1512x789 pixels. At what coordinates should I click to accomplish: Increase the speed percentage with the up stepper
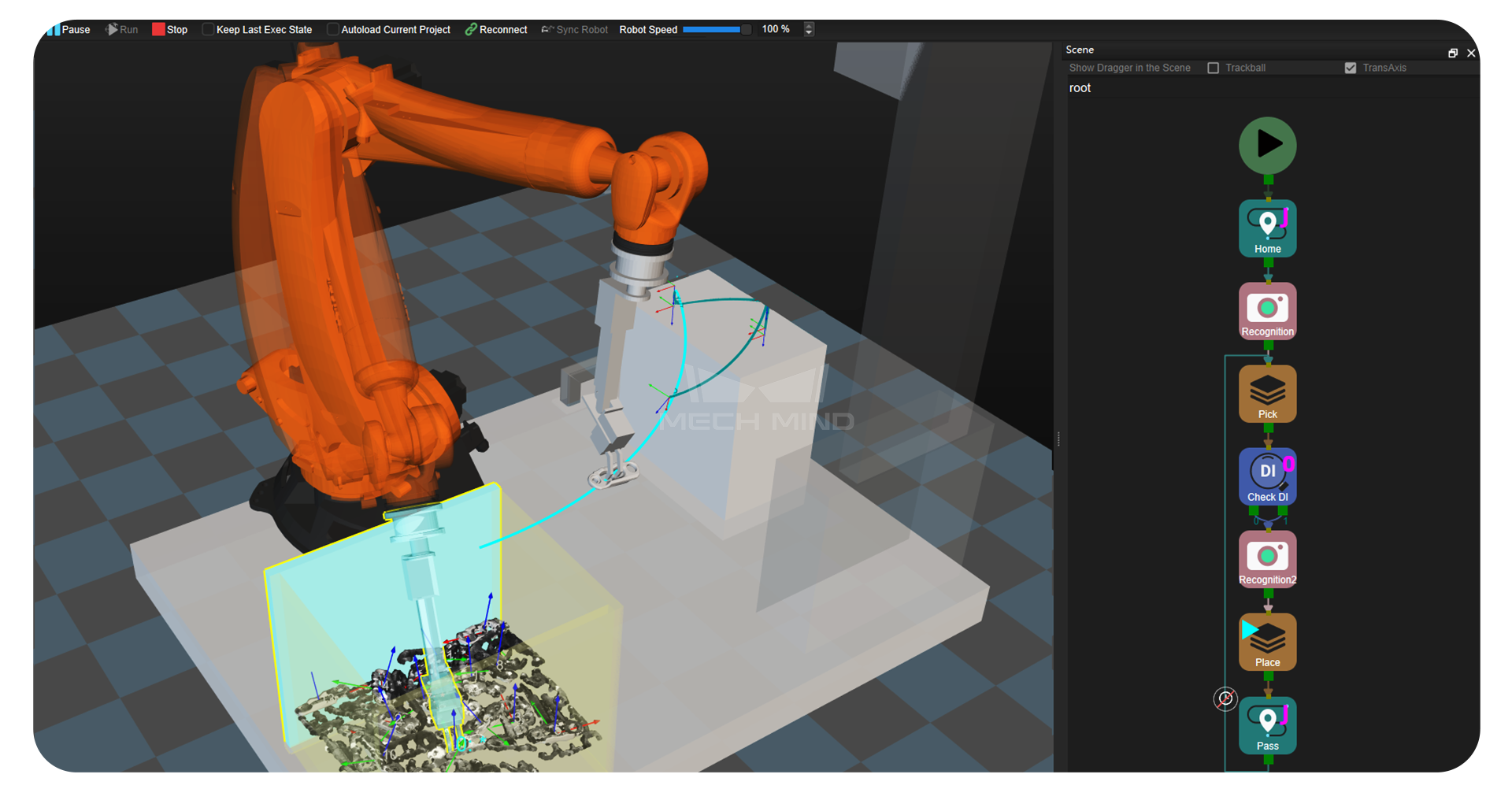coord(809,25)
